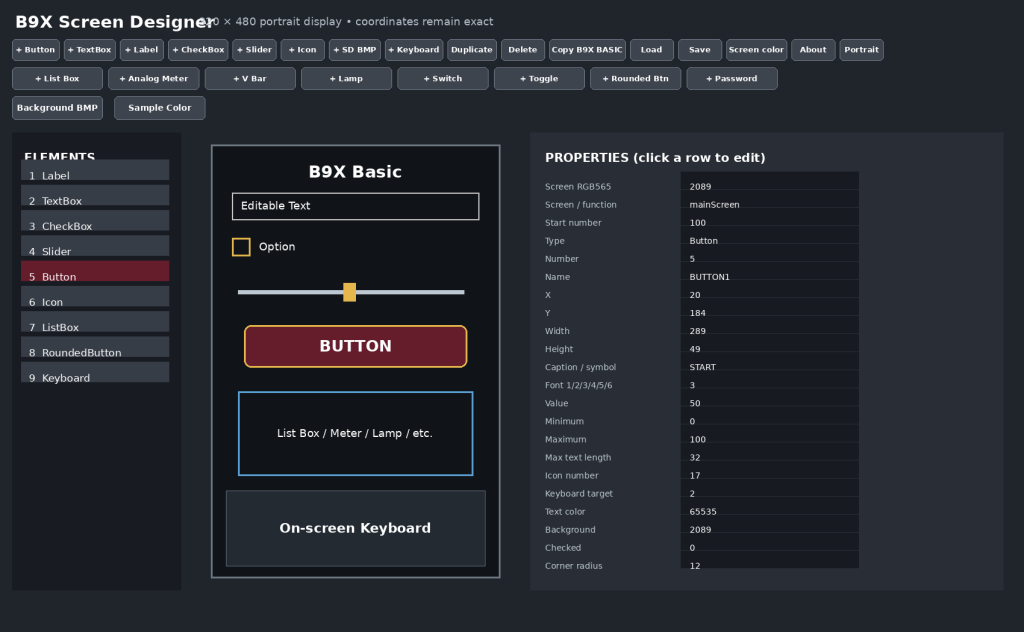Delete the selected element
This screenshot has height=632, width=1024.
click(522, 50)
